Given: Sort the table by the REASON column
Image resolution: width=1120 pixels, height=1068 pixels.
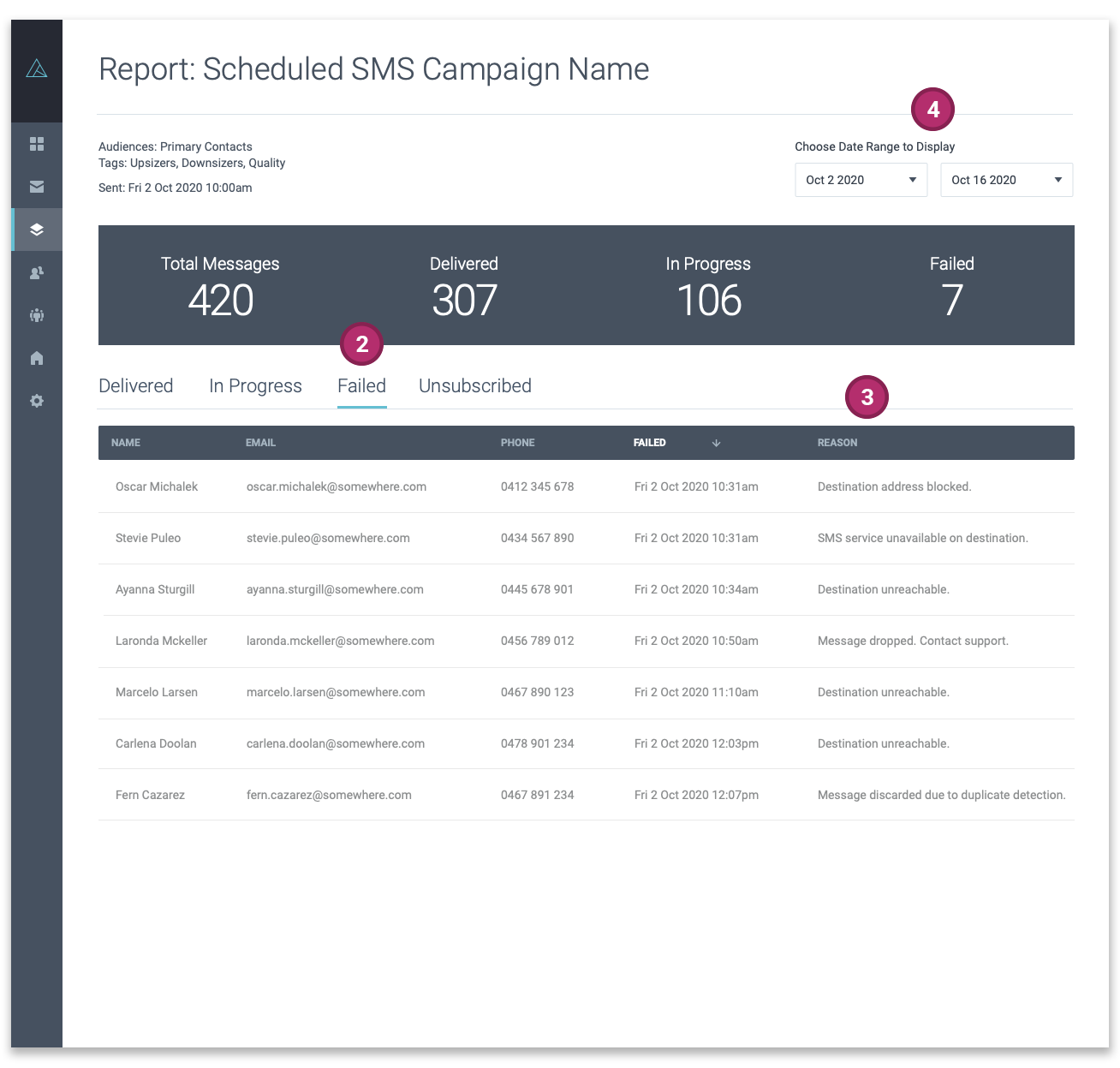Looking at the screenshot, I should click(837, 443).
